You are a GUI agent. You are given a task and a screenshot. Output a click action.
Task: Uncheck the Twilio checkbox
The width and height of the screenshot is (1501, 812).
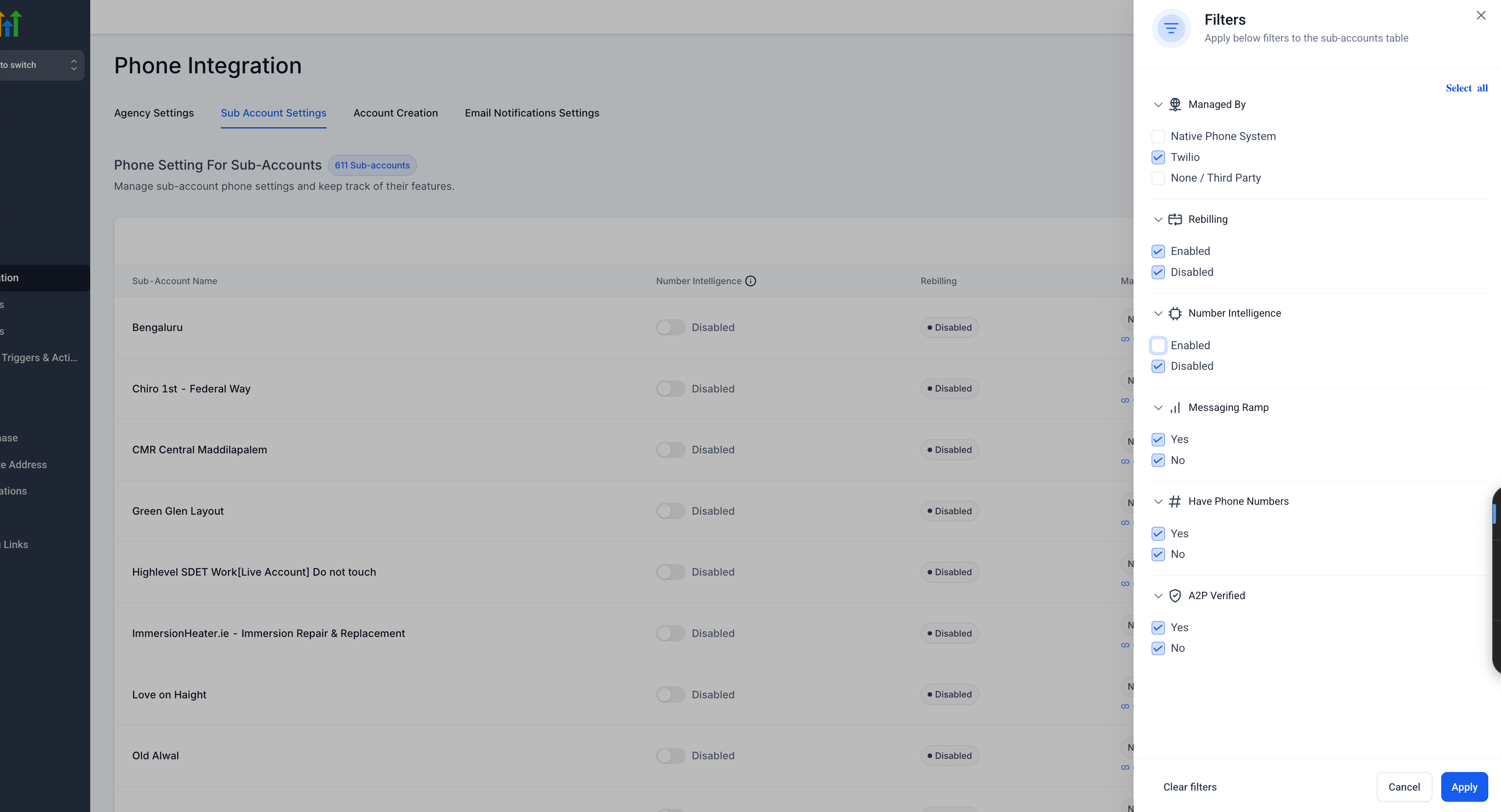click(x=1158, y=157)
